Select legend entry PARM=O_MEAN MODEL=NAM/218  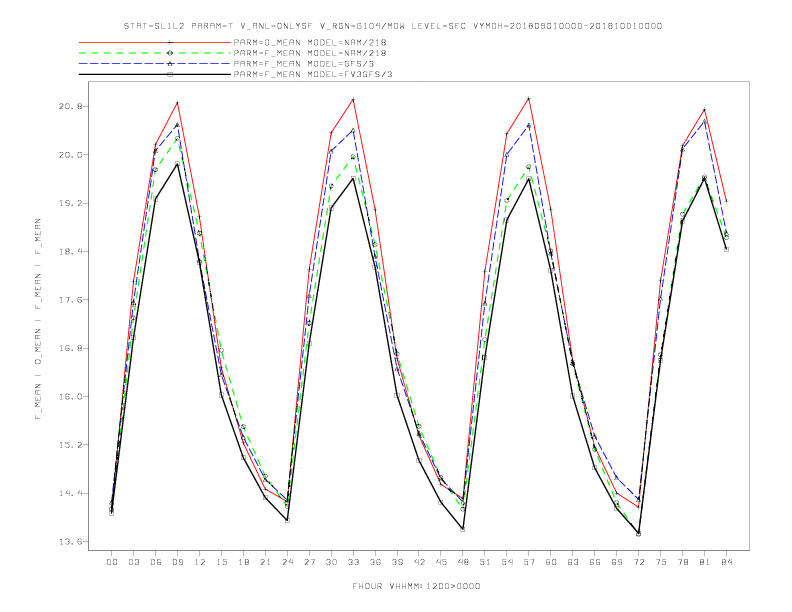pyautogui.click(x=310, y=42)
